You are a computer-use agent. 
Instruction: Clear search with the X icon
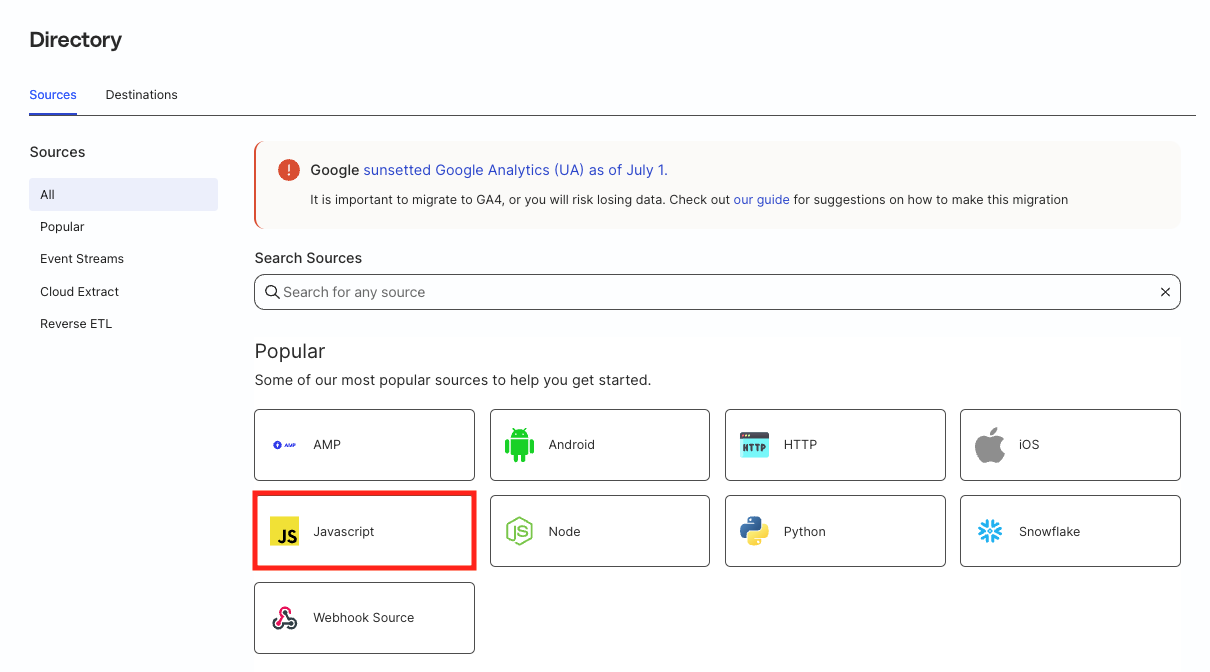pos(1164,292)
